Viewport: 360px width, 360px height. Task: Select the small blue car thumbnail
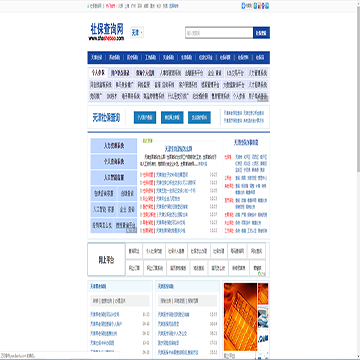[263, 317]
